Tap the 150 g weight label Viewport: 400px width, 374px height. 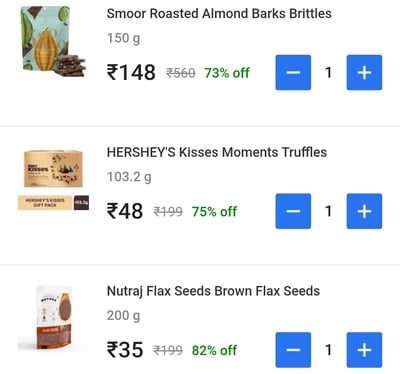(x=123, y=38)
